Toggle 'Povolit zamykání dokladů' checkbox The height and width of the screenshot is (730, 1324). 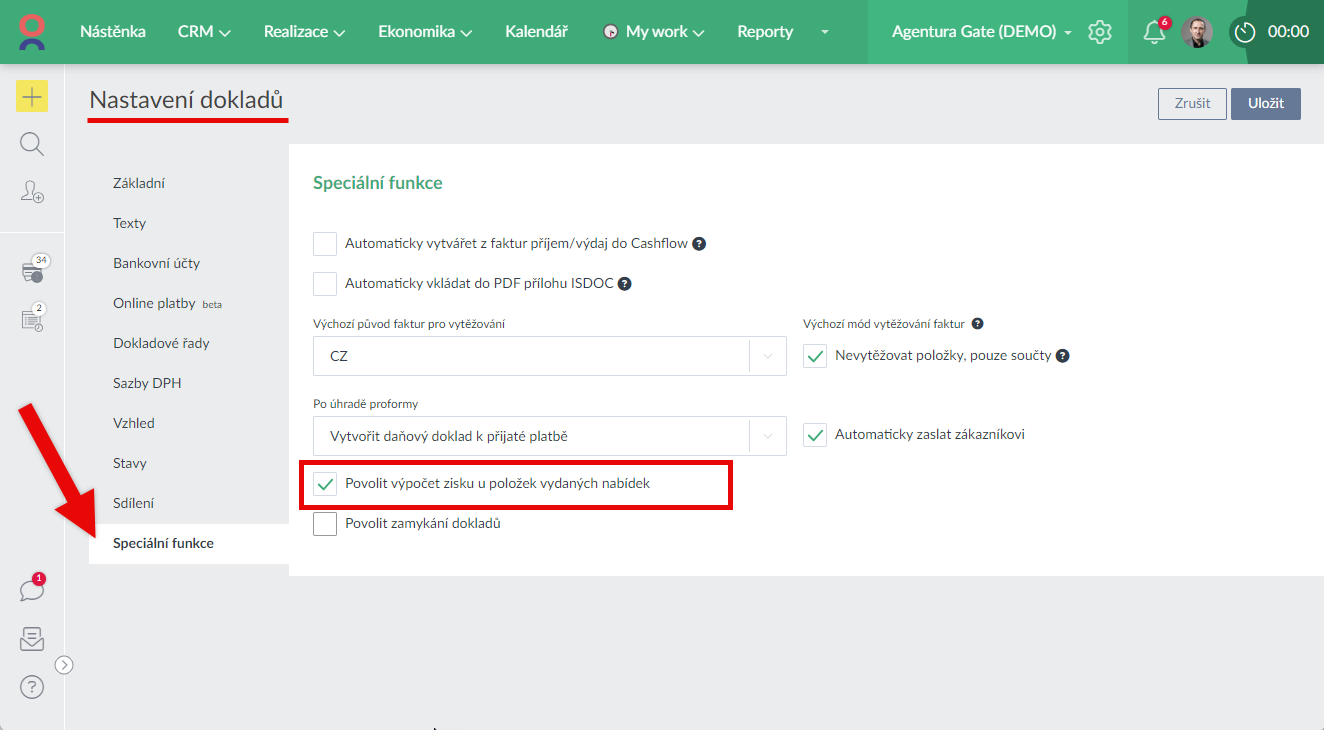coord(325,524)
